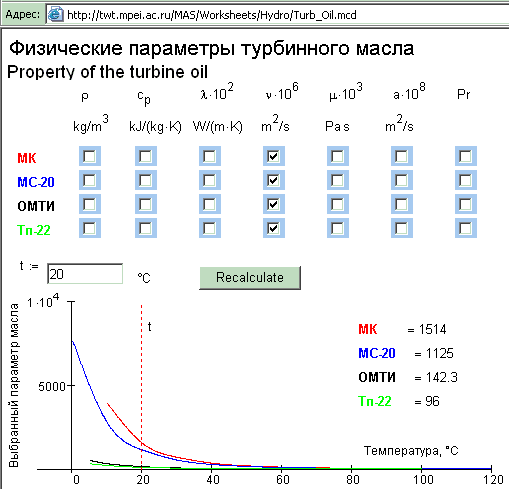
Task: Uncheck the MK kinematic viscosity ν checkbox
Action: 274,156
